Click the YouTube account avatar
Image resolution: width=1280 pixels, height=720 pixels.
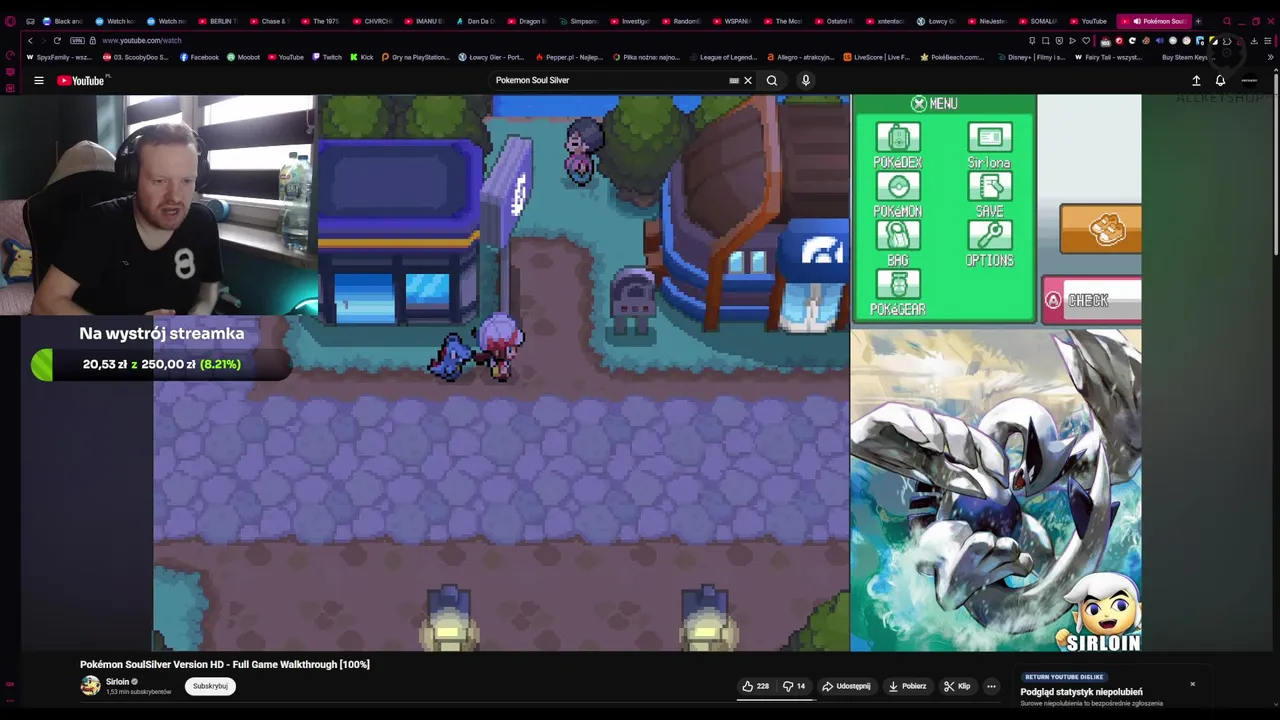(x=1249, y=81)
